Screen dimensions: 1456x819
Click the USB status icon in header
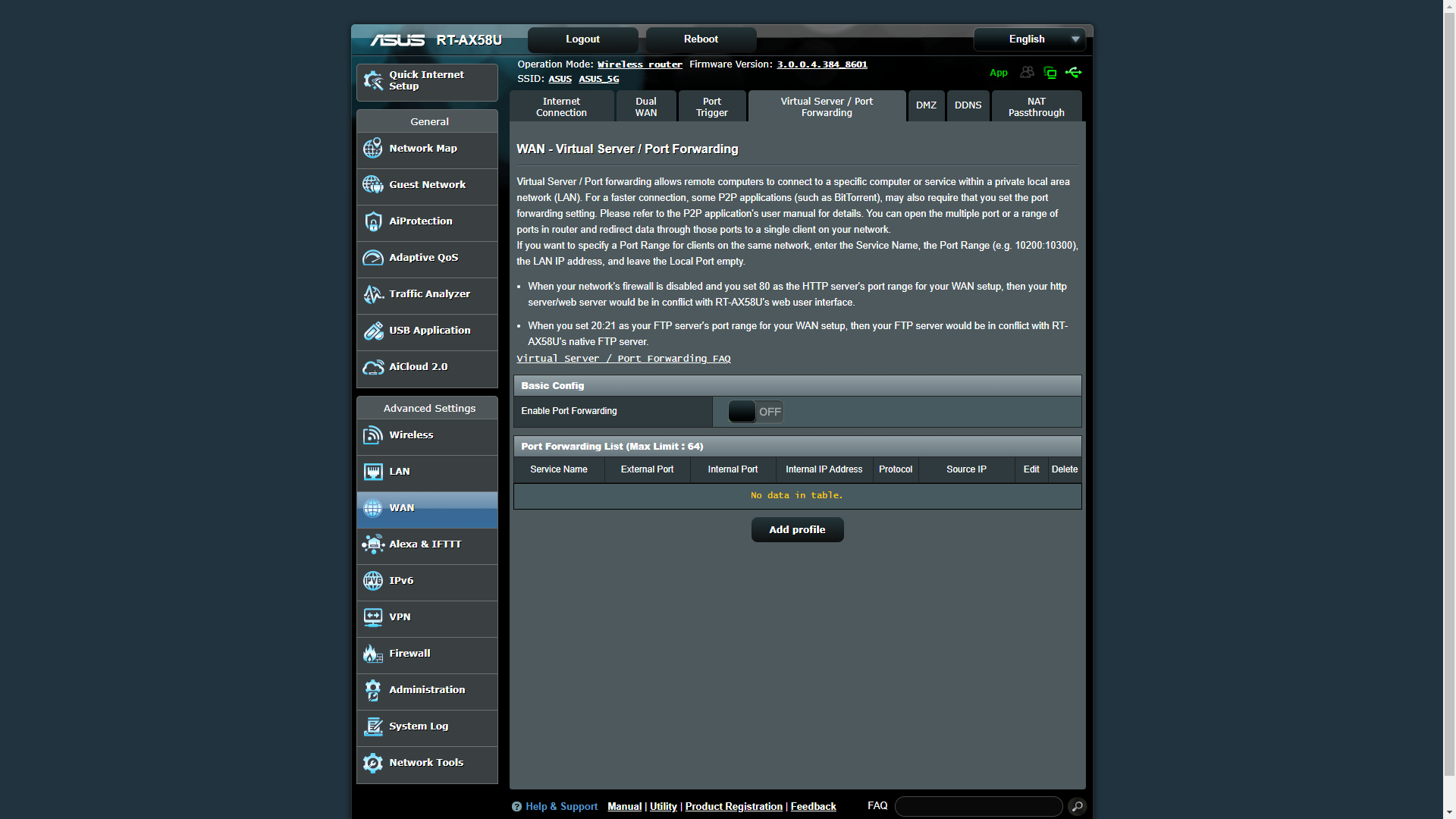click(x=1073, y=73)
